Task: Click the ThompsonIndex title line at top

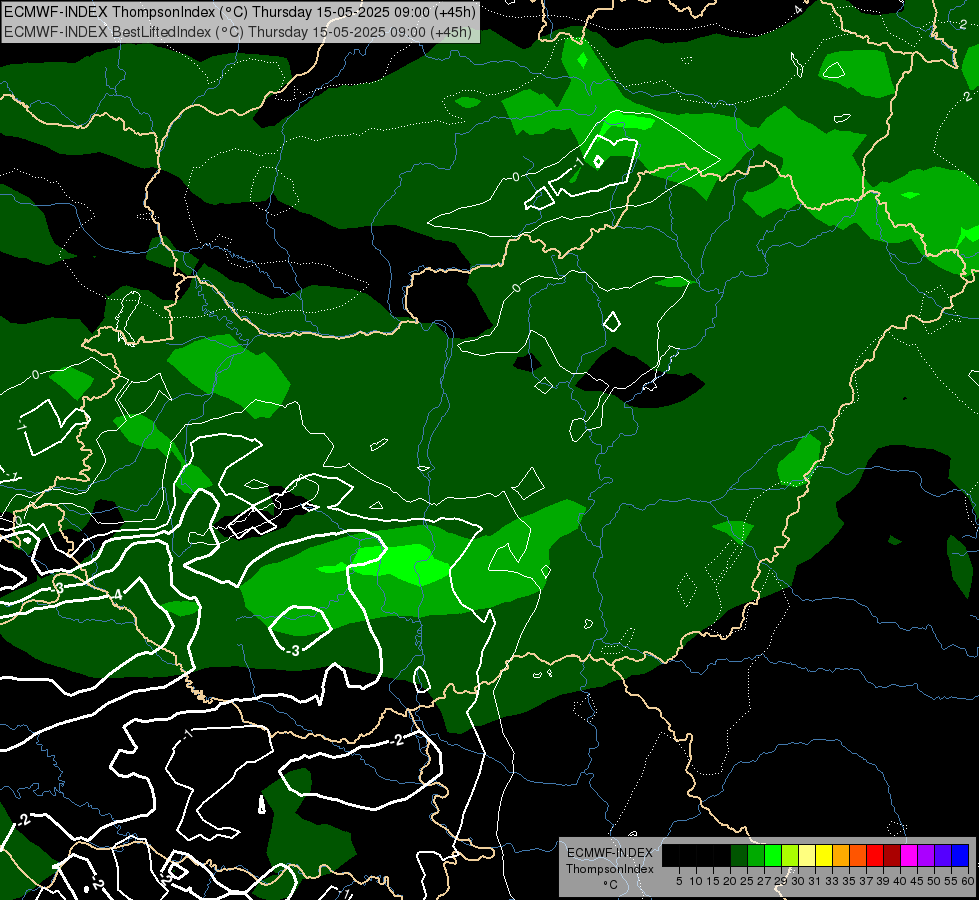Action: coord(240,11)
